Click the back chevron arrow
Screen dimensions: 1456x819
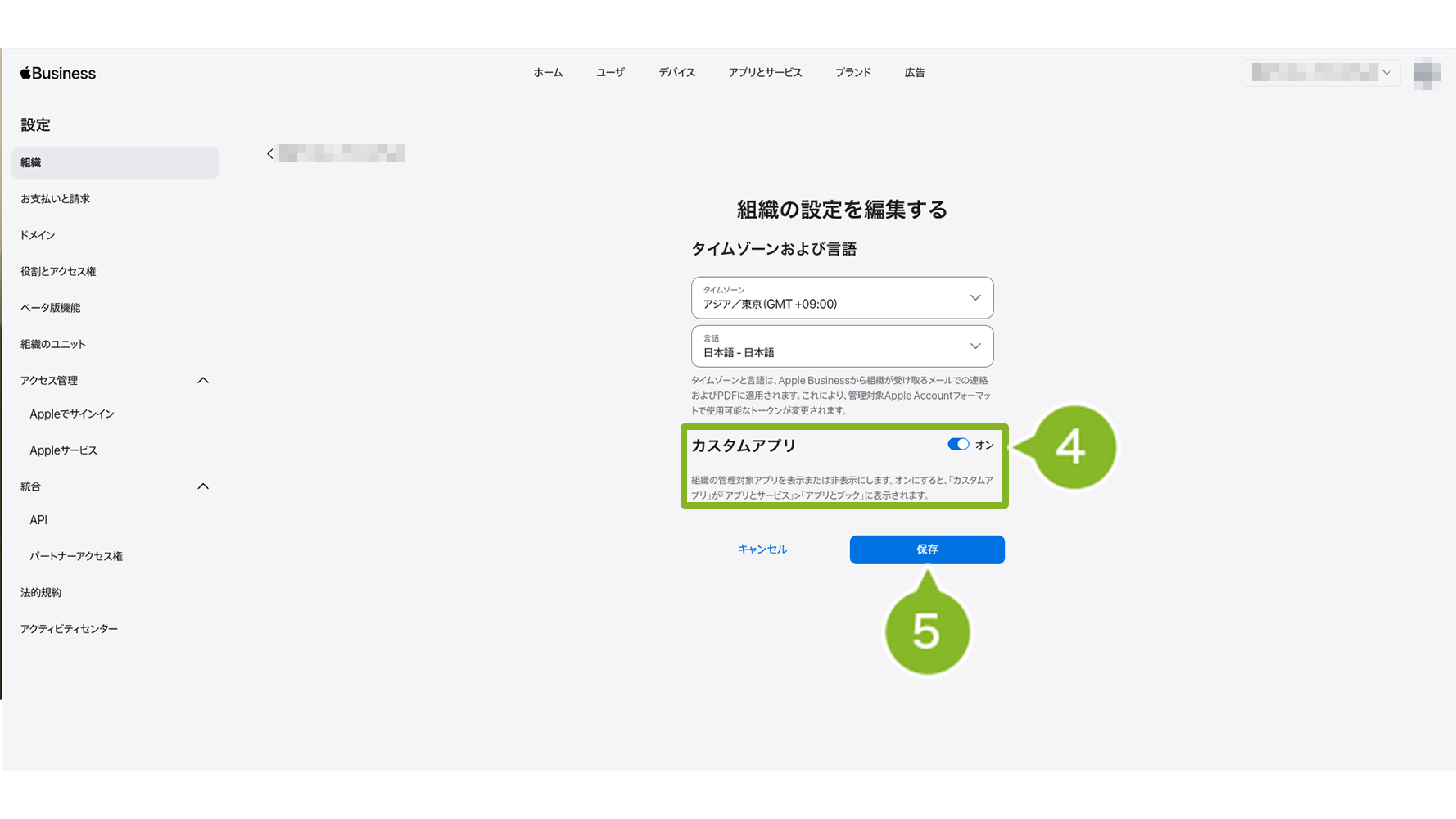pyautogui.click(x=270, y=154)
